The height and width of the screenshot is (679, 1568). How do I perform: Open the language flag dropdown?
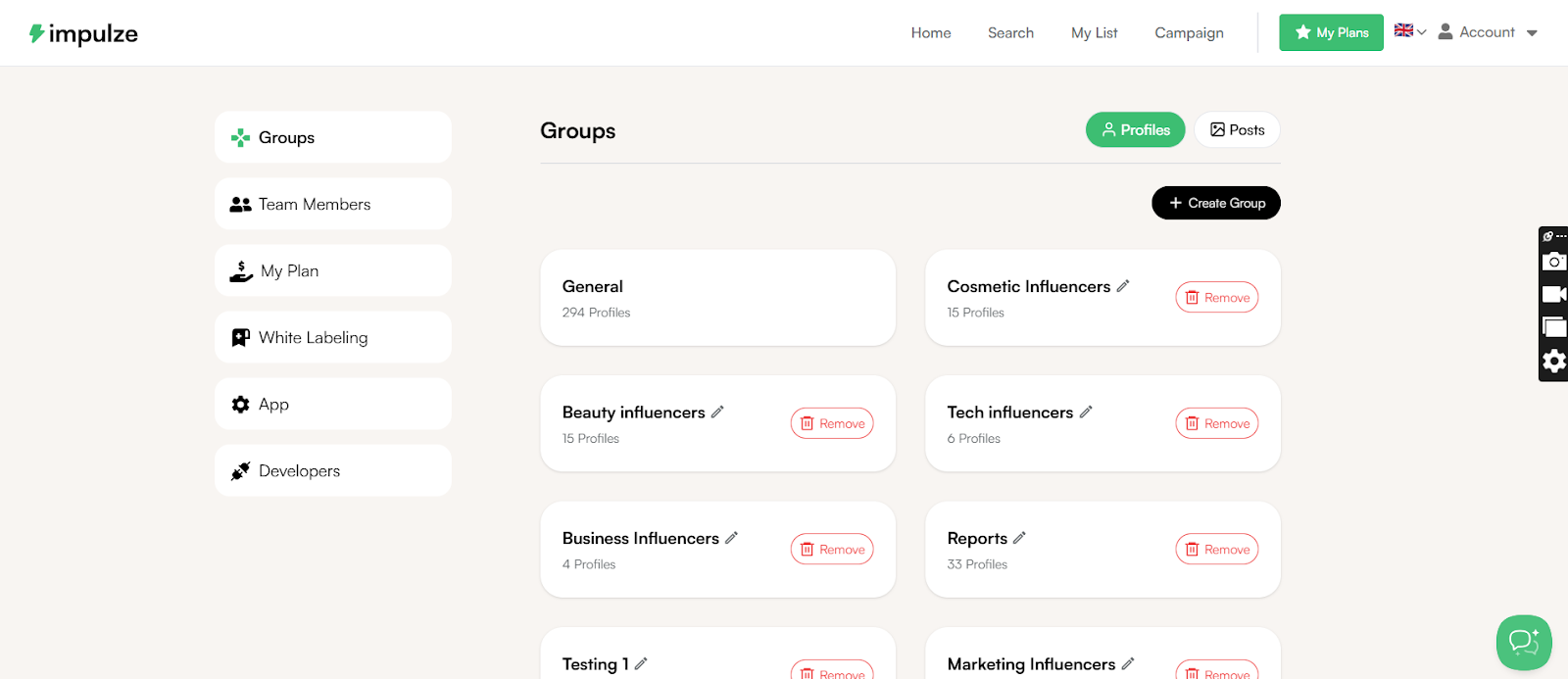pos(1410,31)
